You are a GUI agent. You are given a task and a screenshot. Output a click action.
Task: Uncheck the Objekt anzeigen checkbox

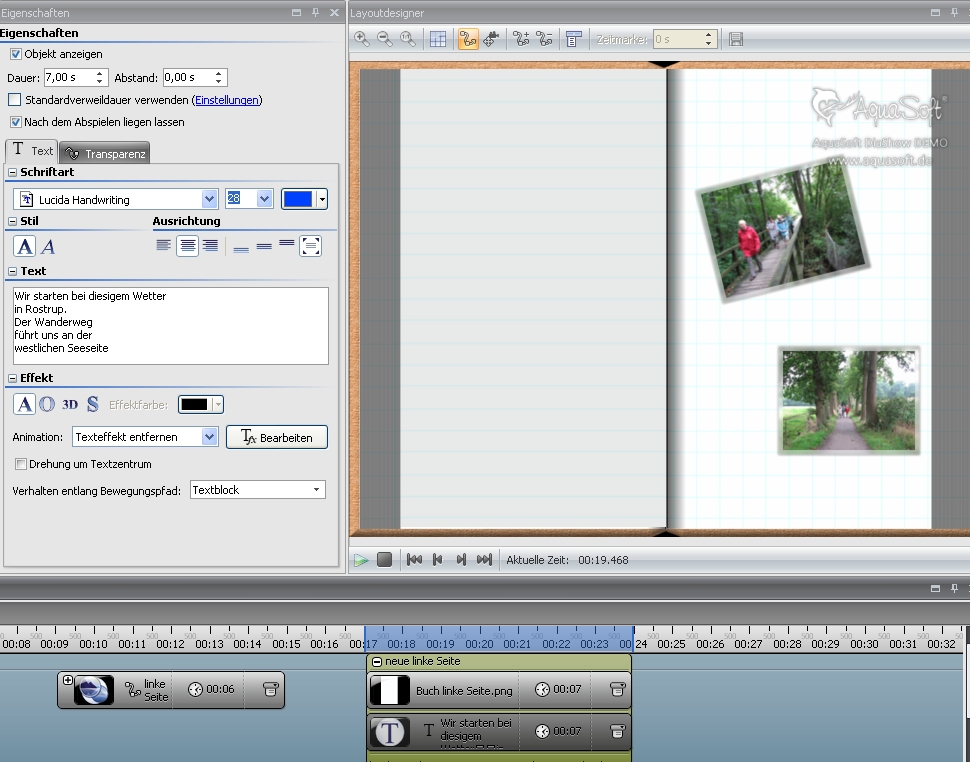pyautogui.click(x=15, y=54)
